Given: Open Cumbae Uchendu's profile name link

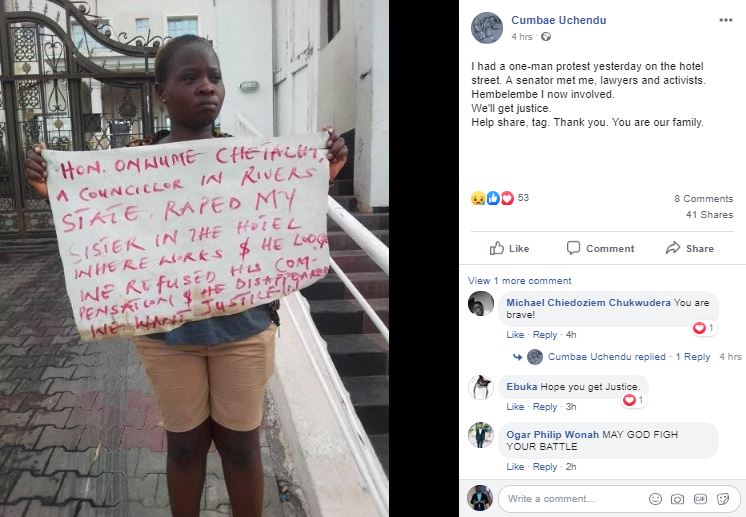Looking at the screenshot, I should 559,20.
